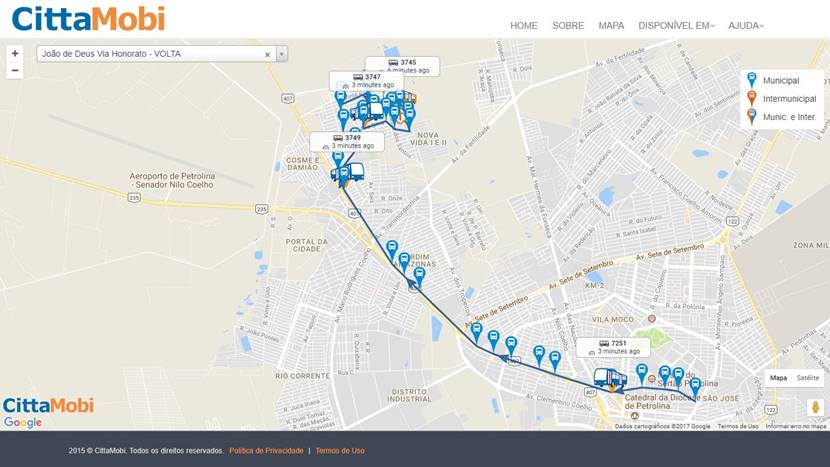The width and height of the screenshot is (830, 467).
Task: Click the Municipal blue pin legend icon
Action: tap(752, 79)
